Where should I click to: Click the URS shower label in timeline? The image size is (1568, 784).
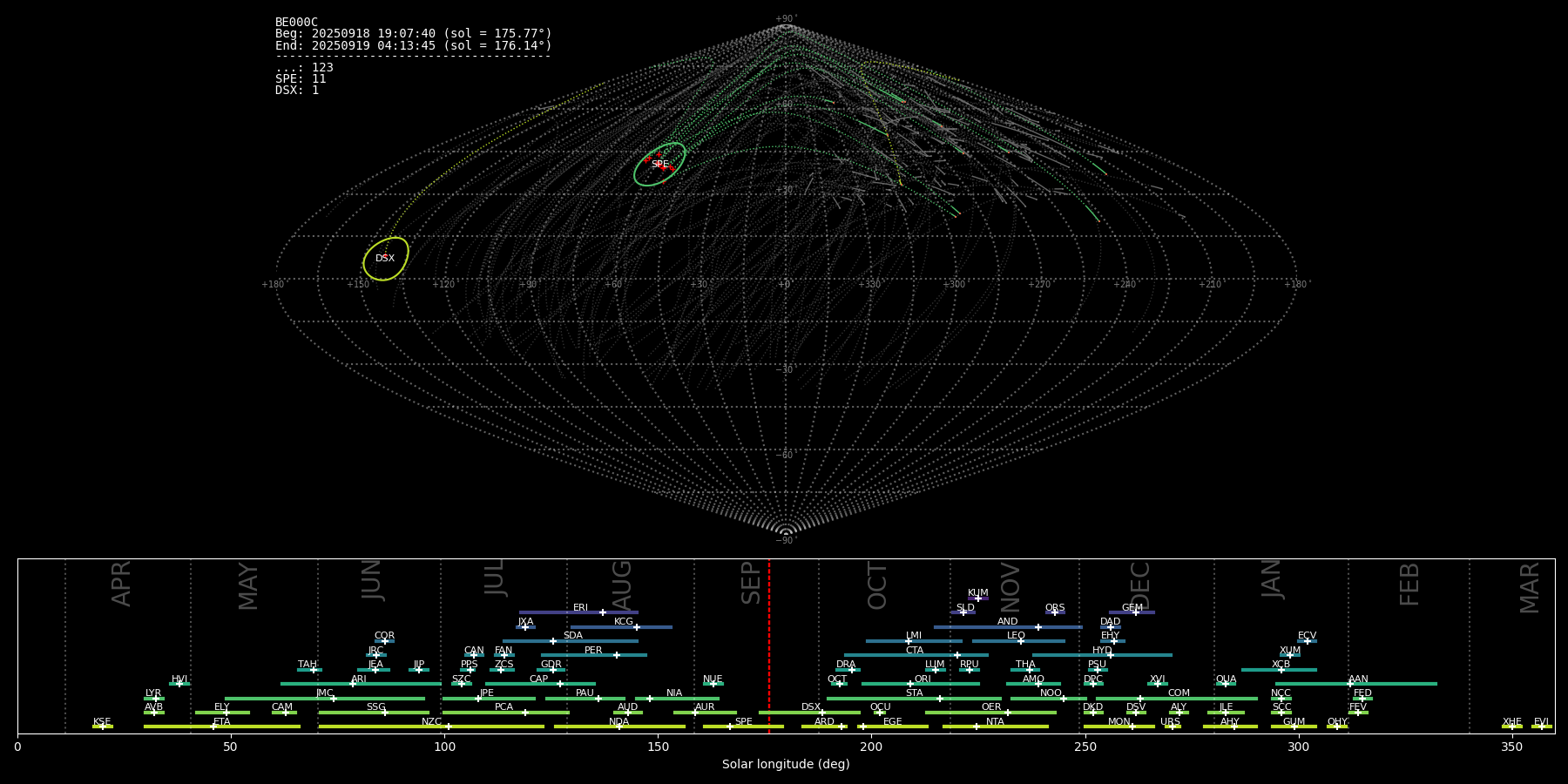pos(1170,722)
